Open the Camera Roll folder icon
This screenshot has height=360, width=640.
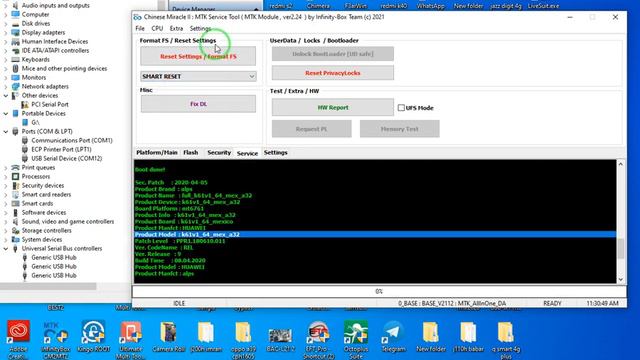pos(169,337)
